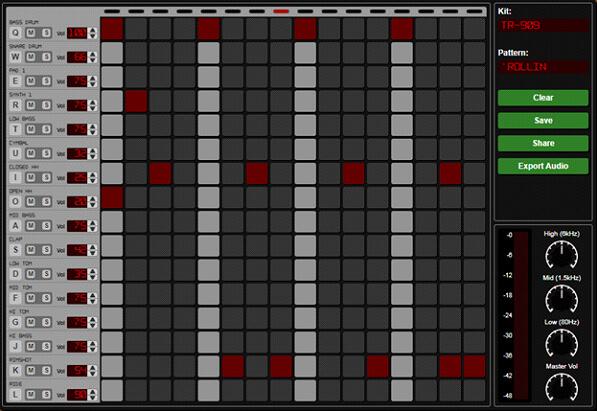Toggle off Rimshot's last active step cell

pos(474,366)
